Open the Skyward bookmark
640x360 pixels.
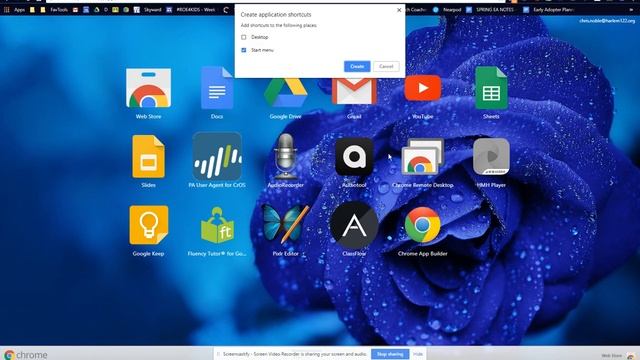[x=148, y=9]
